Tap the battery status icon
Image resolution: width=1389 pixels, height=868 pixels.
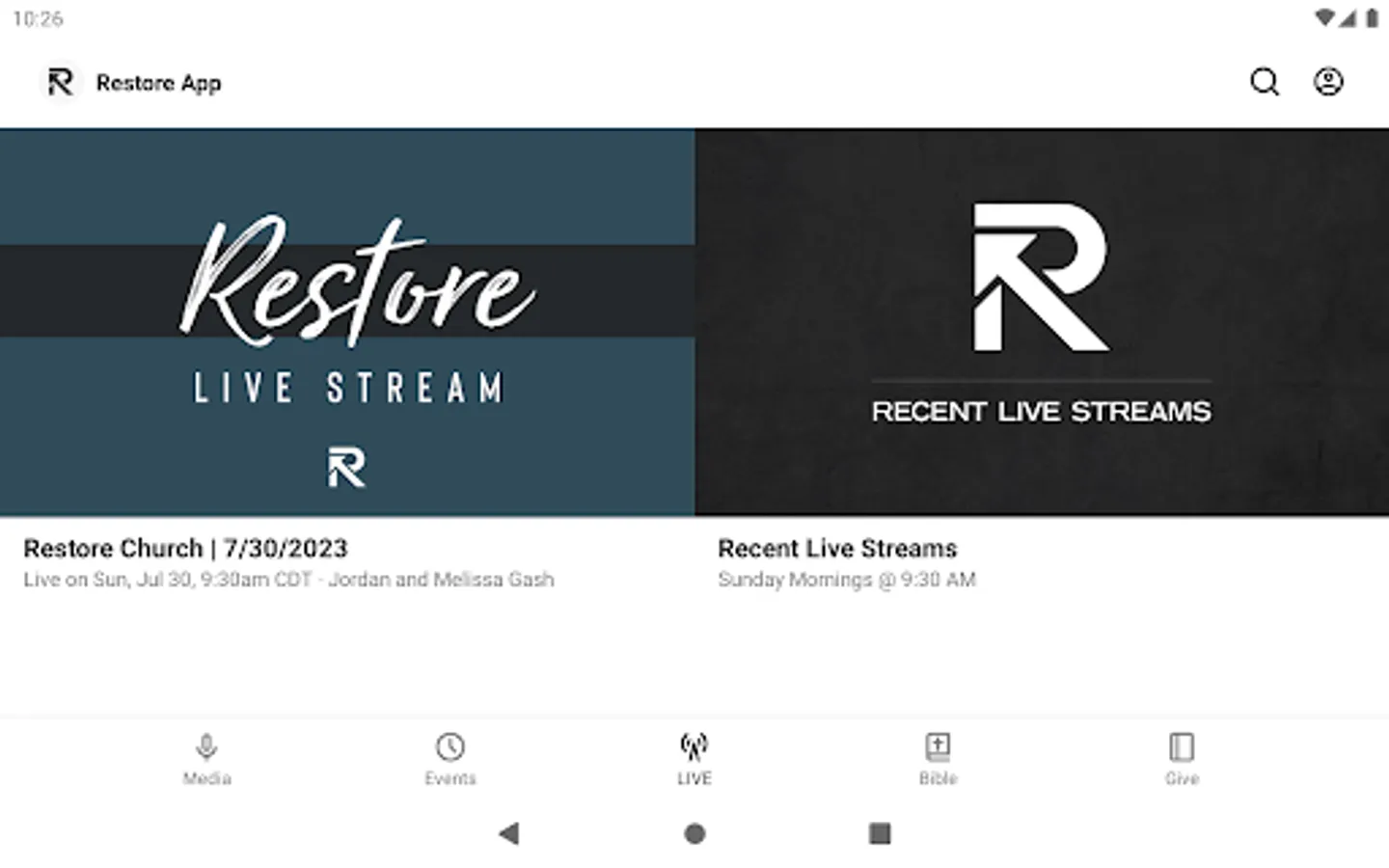click(x=1372, y=18)
